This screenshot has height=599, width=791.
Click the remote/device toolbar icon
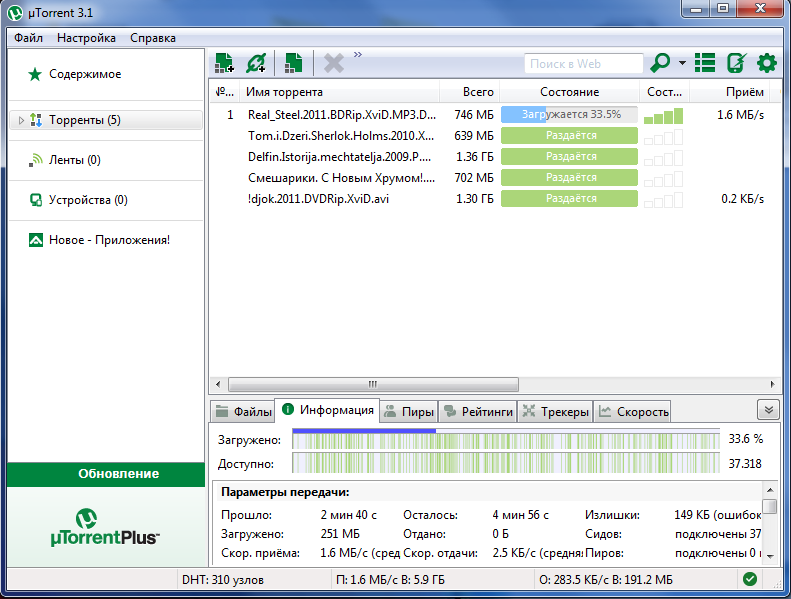[736, 63]
